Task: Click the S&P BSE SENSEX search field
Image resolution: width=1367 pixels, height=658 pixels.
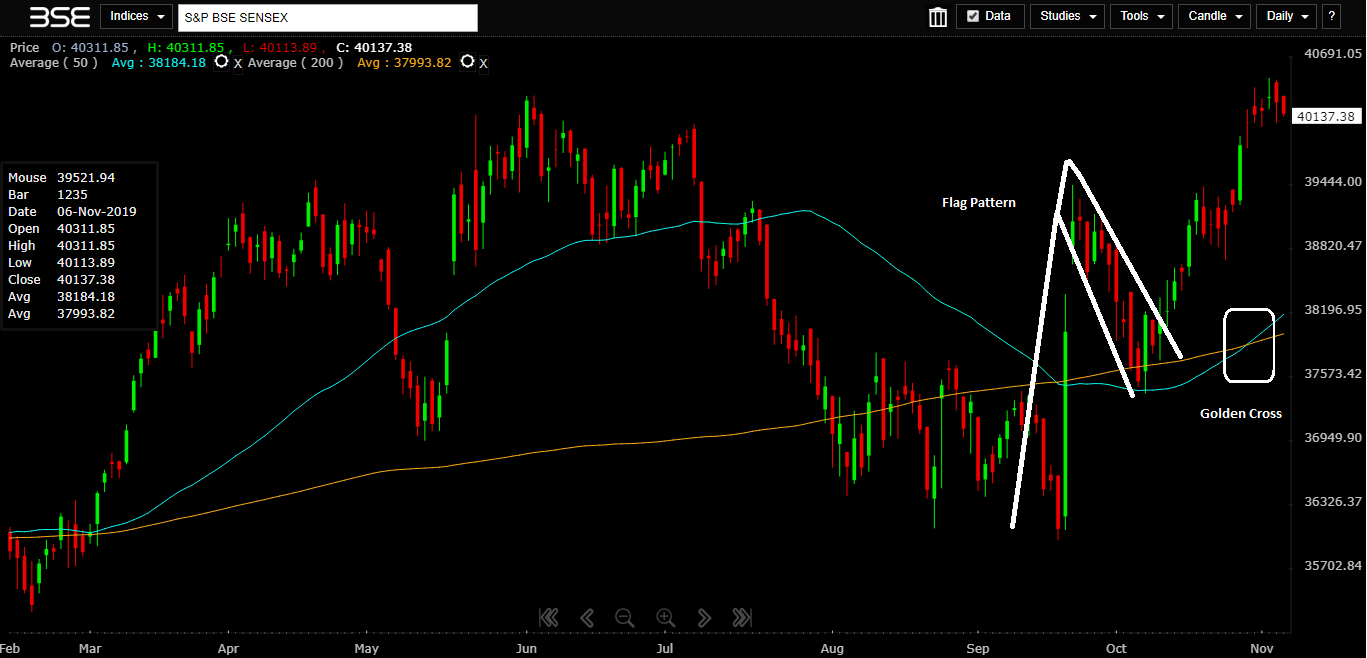Action: point(327,17)
